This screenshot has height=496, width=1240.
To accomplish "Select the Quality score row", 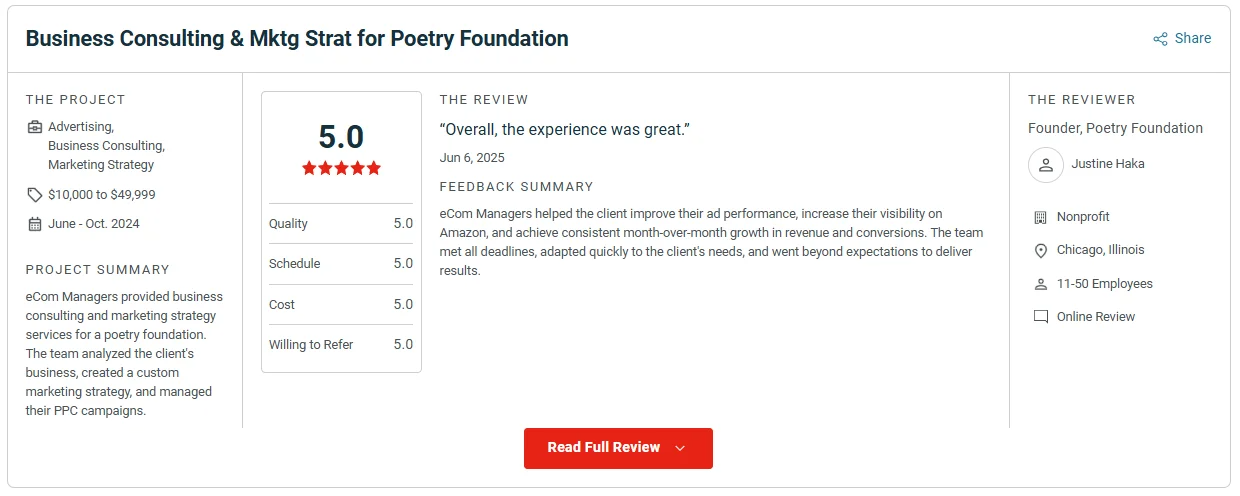I will tap(341, 224).
